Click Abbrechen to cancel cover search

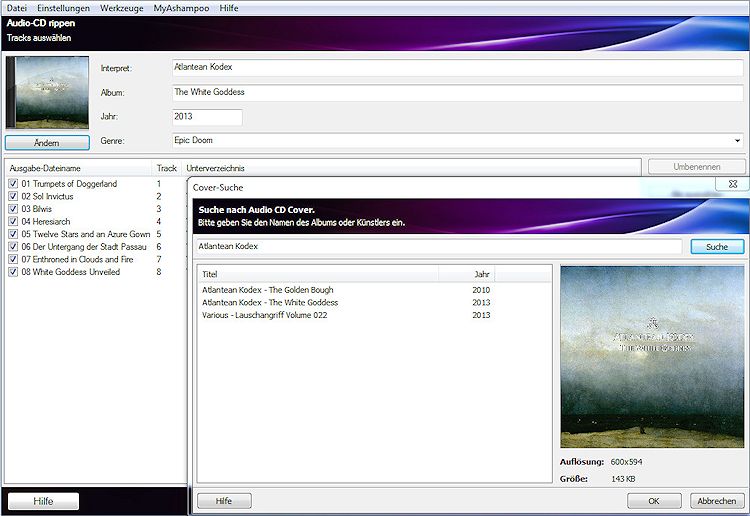pos(716,501)
